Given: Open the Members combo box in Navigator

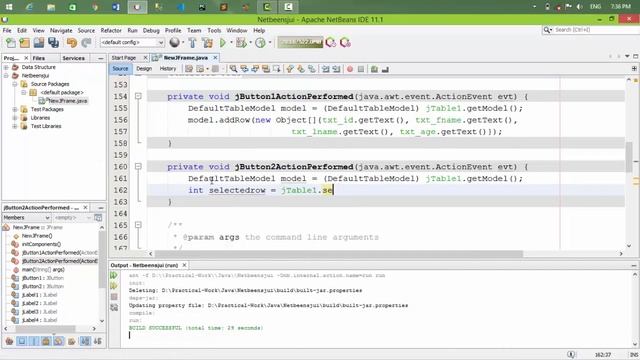Looking at the screenshot, I should click(x=27, y=218).
